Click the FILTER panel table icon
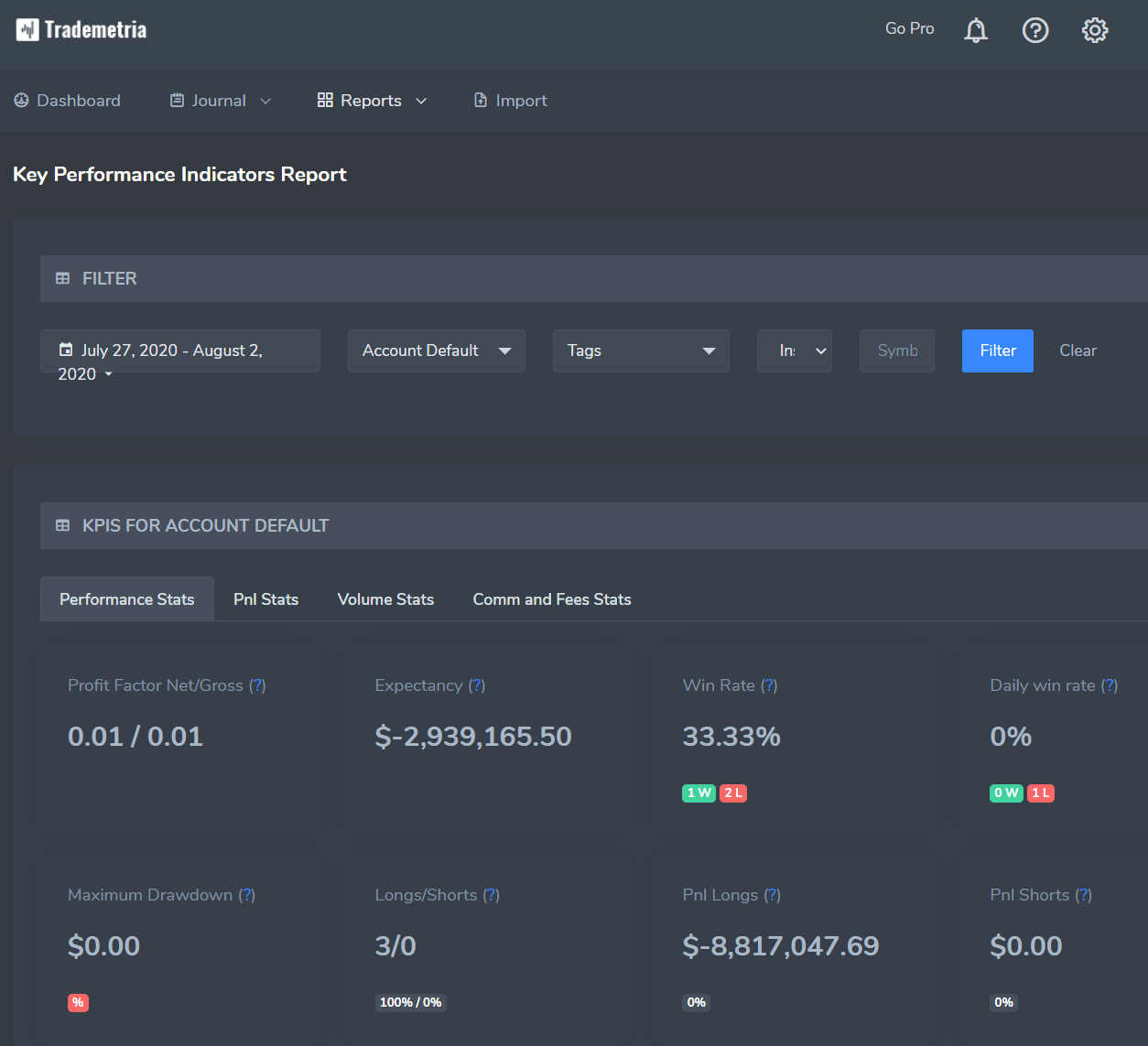The image size is (1148, 1046). tap(62, 278)
